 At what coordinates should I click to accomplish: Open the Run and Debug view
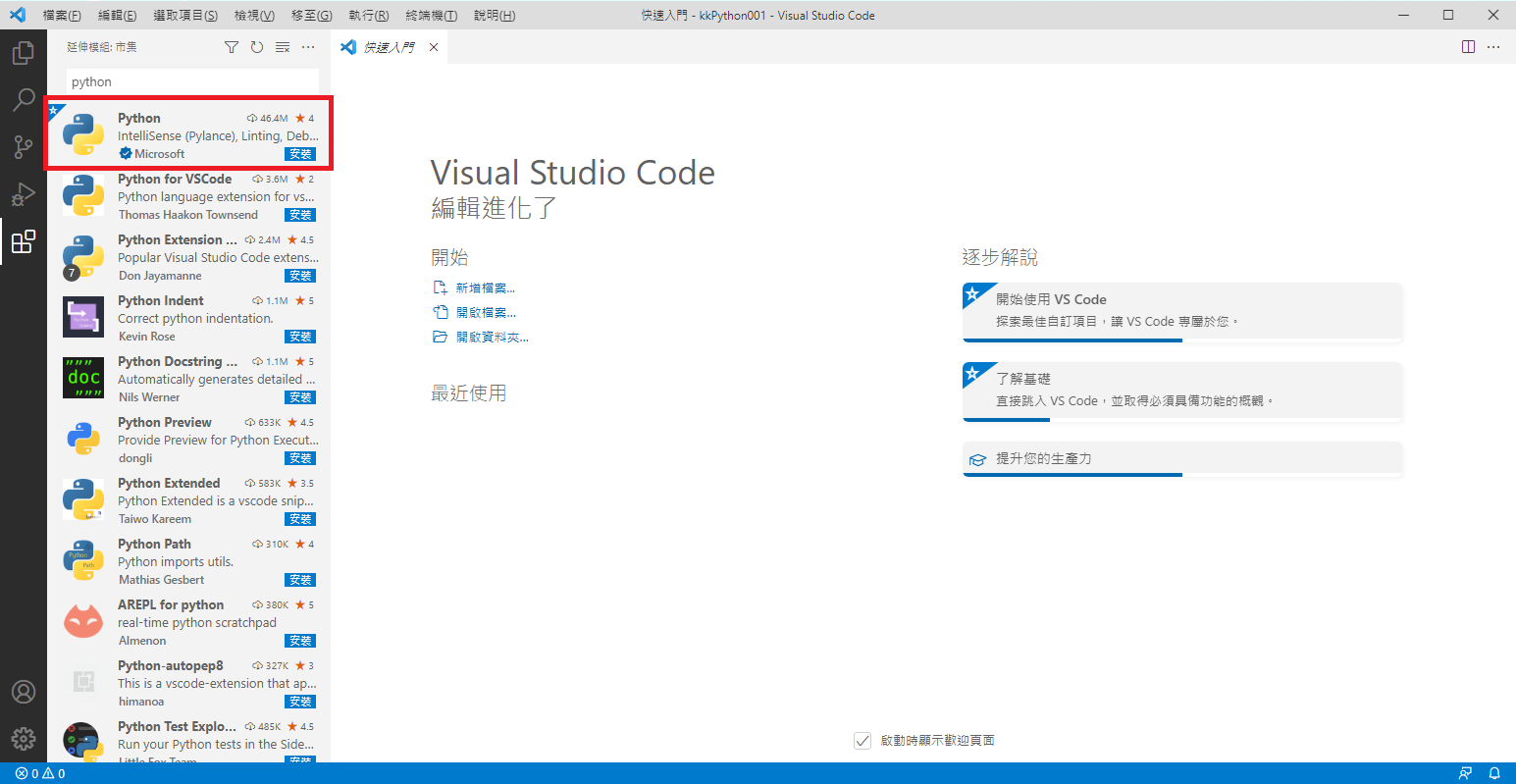pos(24,194)
